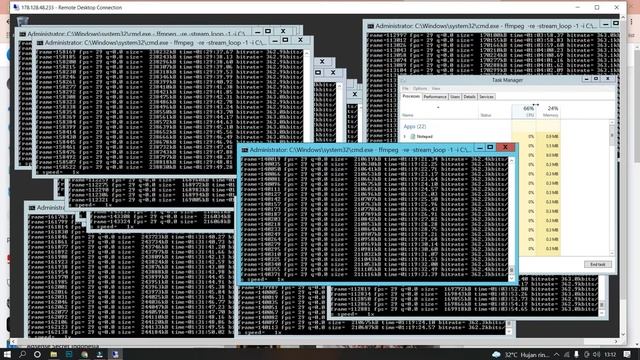Click the Apps (22) group heading
The height and width of the screenshot is (360, 640).
tap(415, 127)
